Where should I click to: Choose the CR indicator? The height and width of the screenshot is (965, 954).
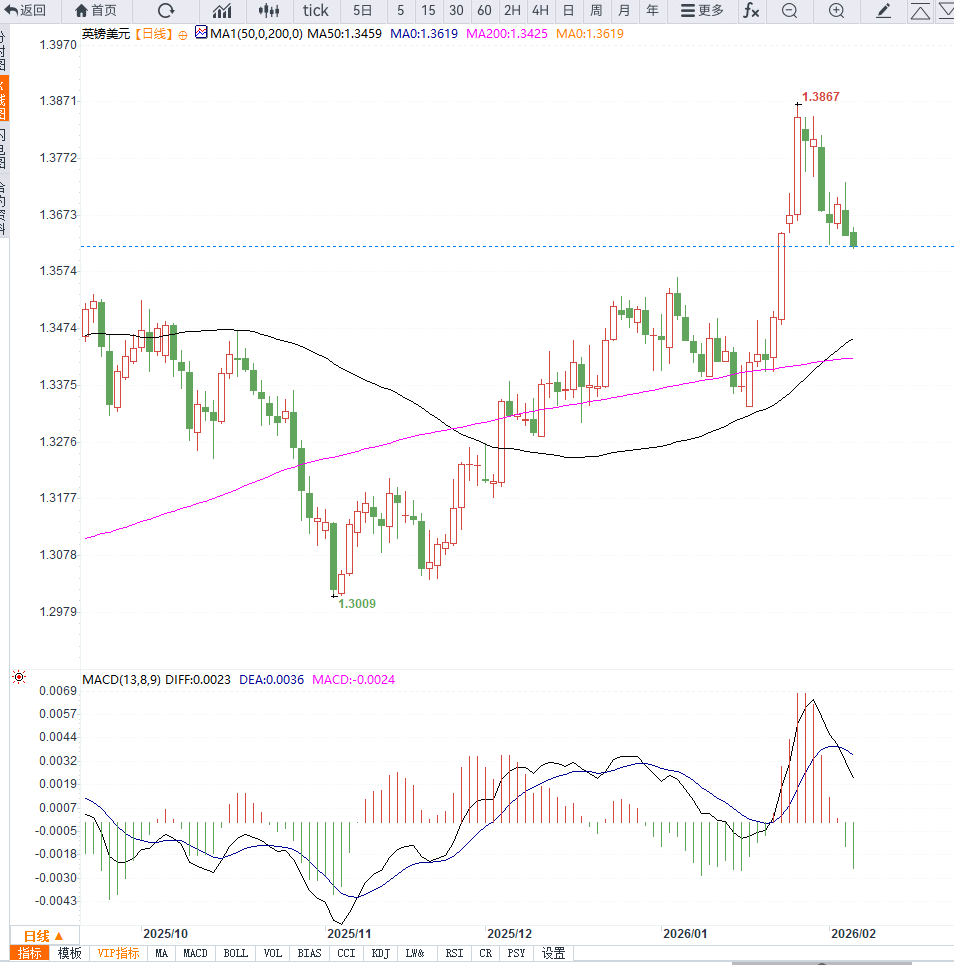tap(486, 953)
